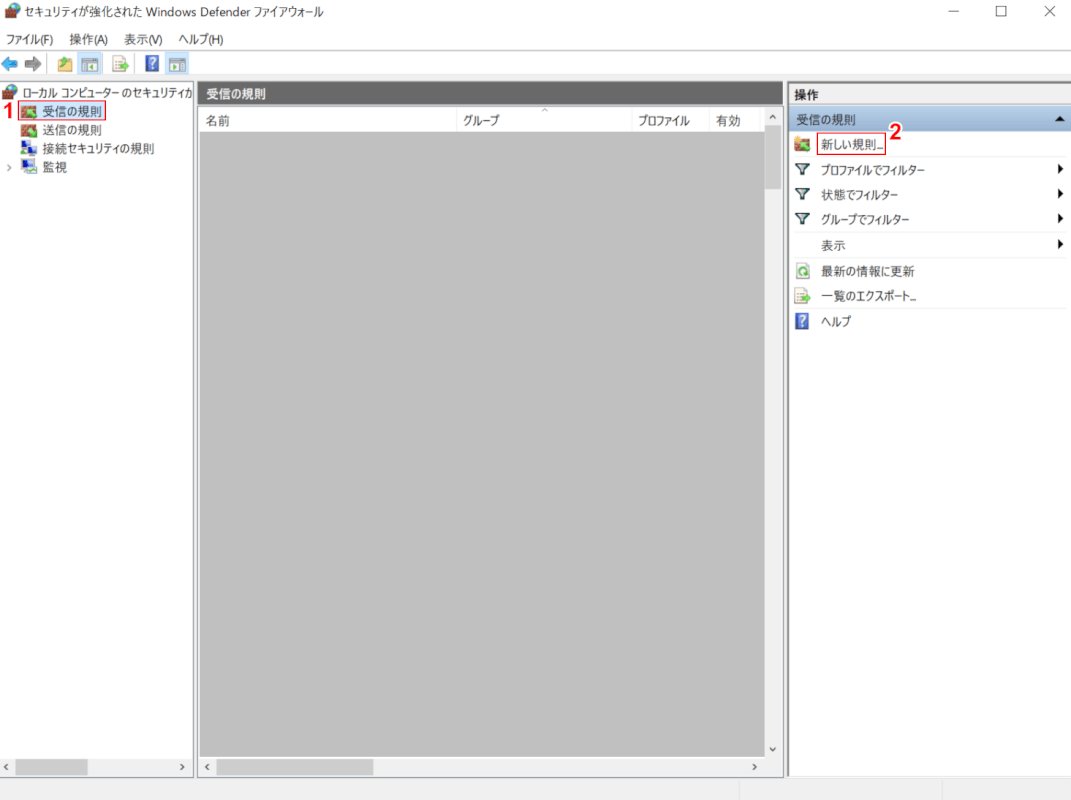Select 送信の規則 in the tree
The width and height of the screenshot is (1071, 800).
(x=71, y=130)
